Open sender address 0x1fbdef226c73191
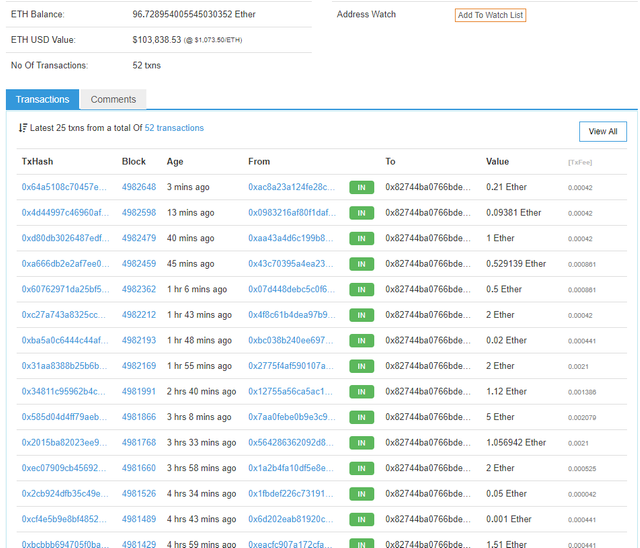Image resolution: width=640 pixels, height=548 pixels. point(291,493)
